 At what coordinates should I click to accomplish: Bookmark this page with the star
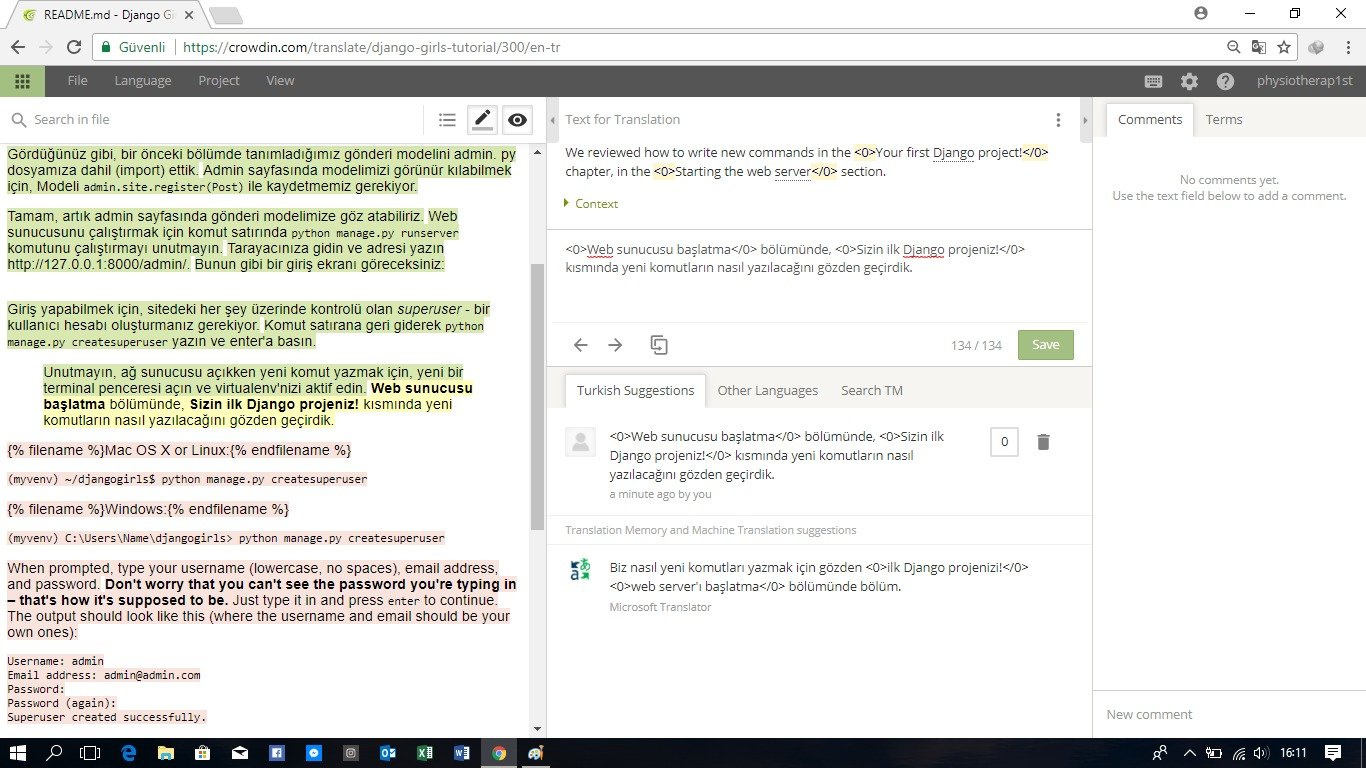(x=1285, y=46)
